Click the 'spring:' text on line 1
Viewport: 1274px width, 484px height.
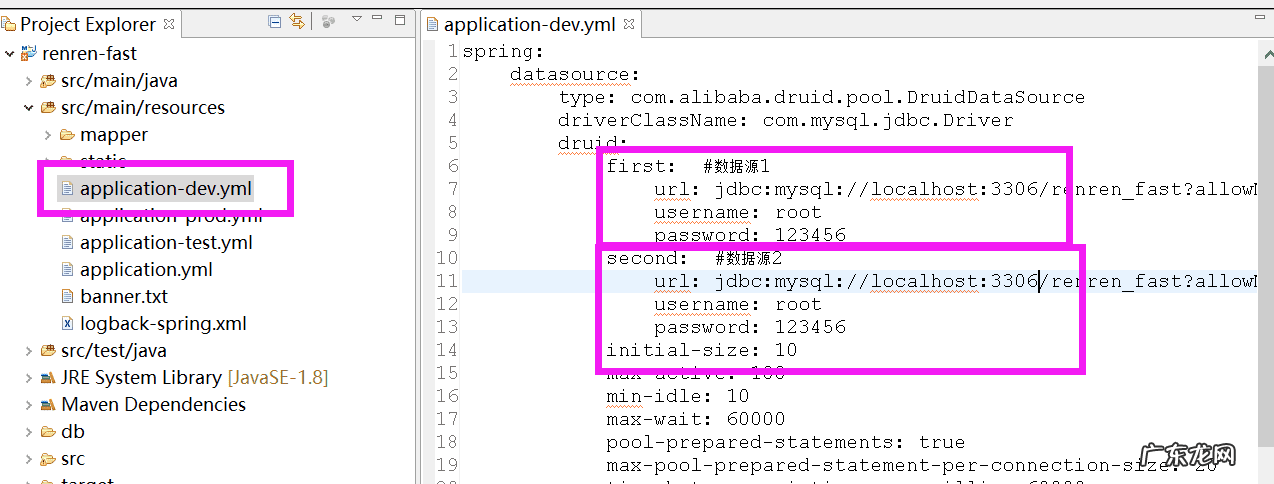click(x=503, y=51)
